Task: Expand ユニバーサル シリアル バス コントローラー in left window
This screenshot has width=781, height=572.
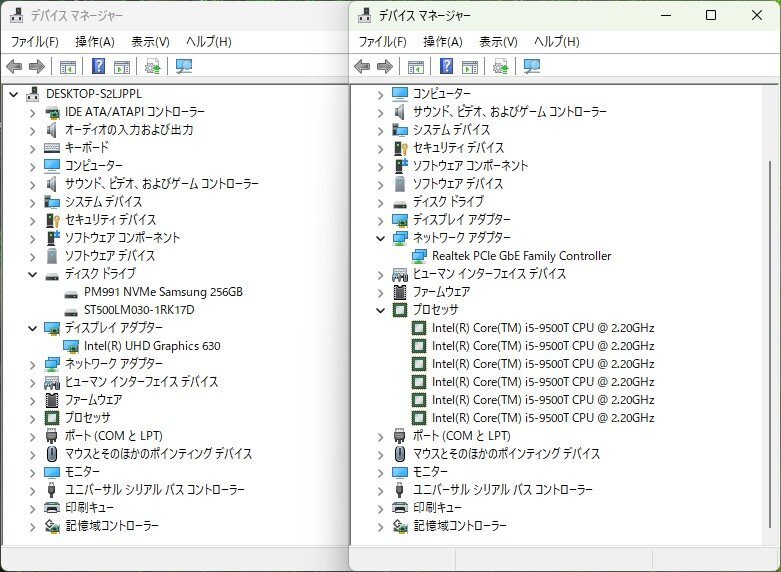Action: coord(32,490)
